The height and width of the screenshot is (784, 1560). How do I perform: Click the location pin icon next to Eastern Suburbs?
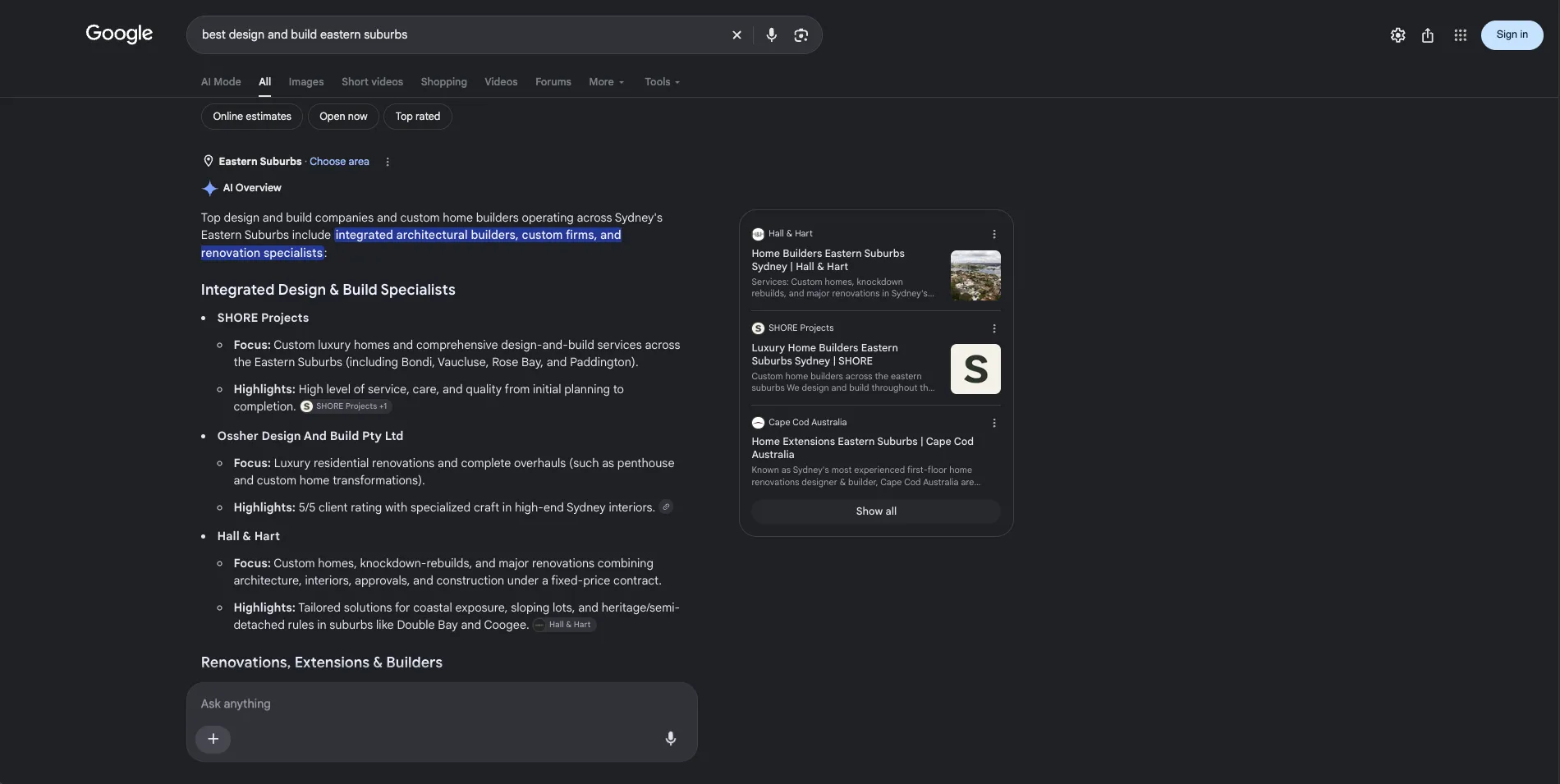tap(209, 161)
